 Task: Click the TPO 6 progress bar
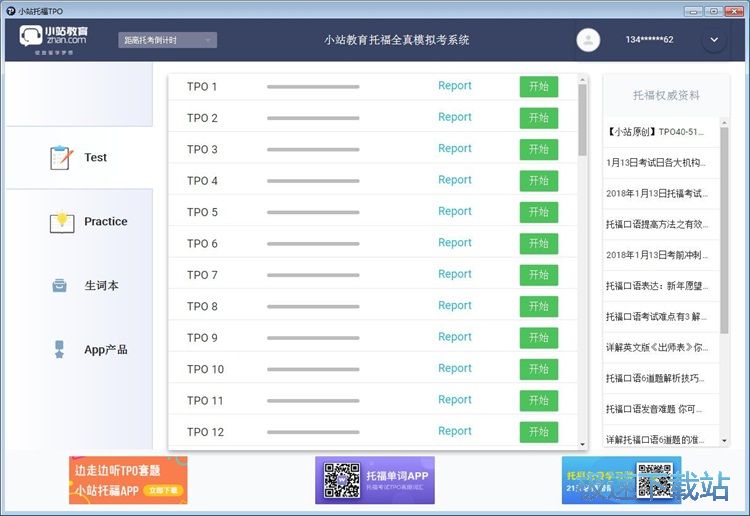point(313,244)
